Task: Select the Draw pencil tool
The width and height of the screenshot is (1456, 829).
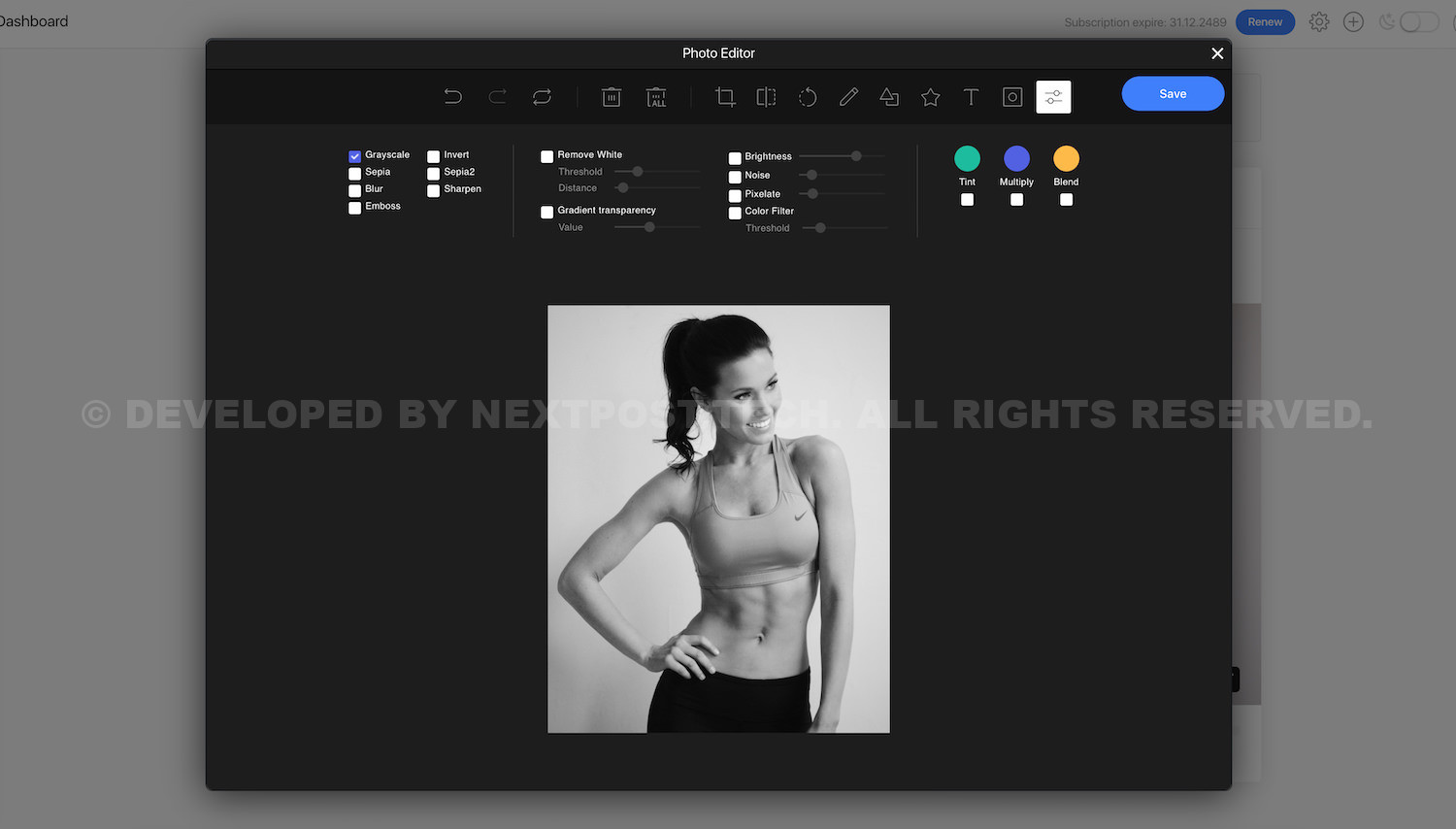Action: (x=848, y=96)
